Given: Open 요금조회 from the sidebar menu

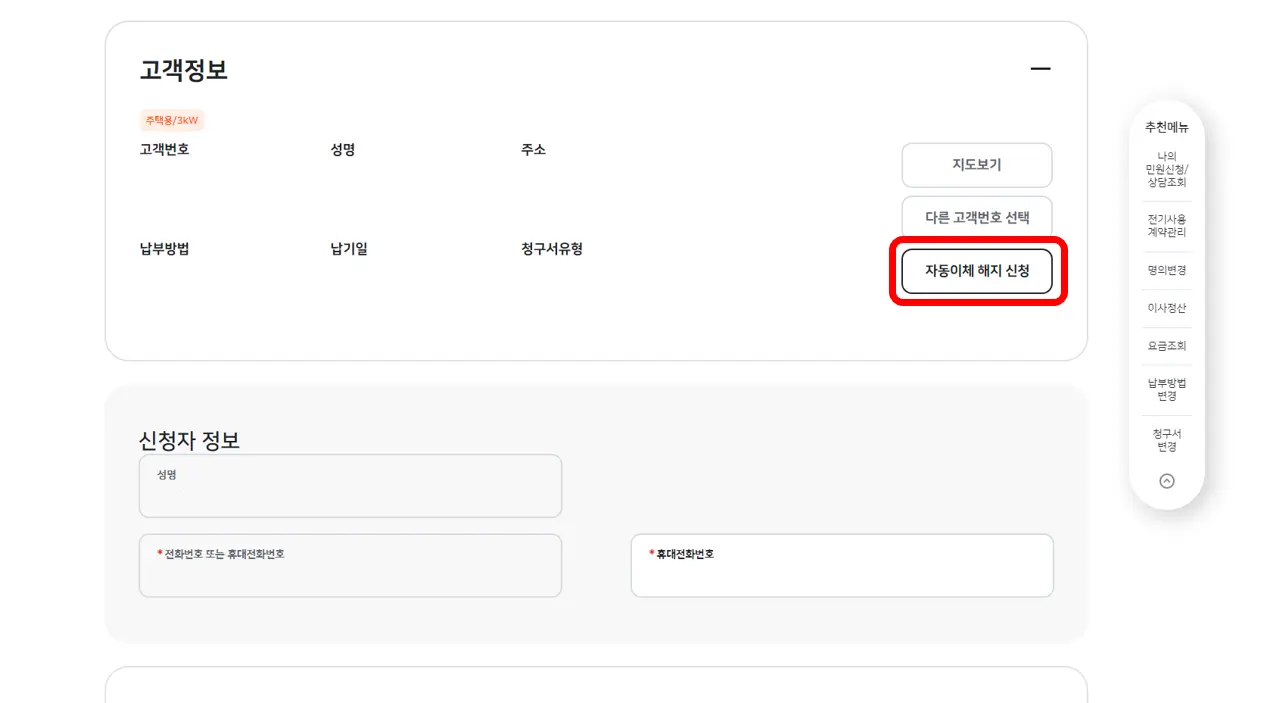Looking at the screenshot, I should coord(1166,345).
